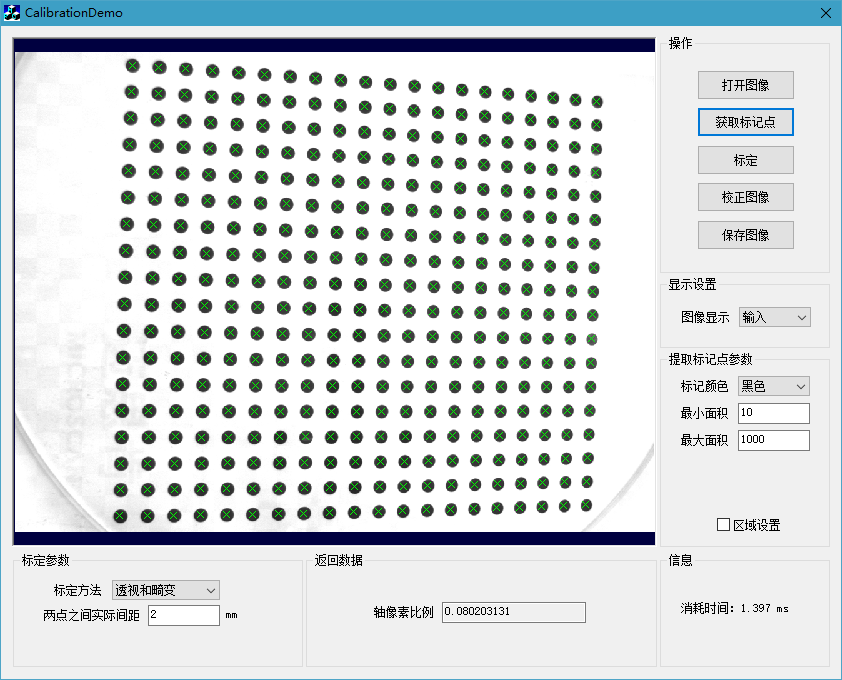Click the 校正图像 (Rectify Image) button
Screen dimensions: 842x680
pos(745,197)
